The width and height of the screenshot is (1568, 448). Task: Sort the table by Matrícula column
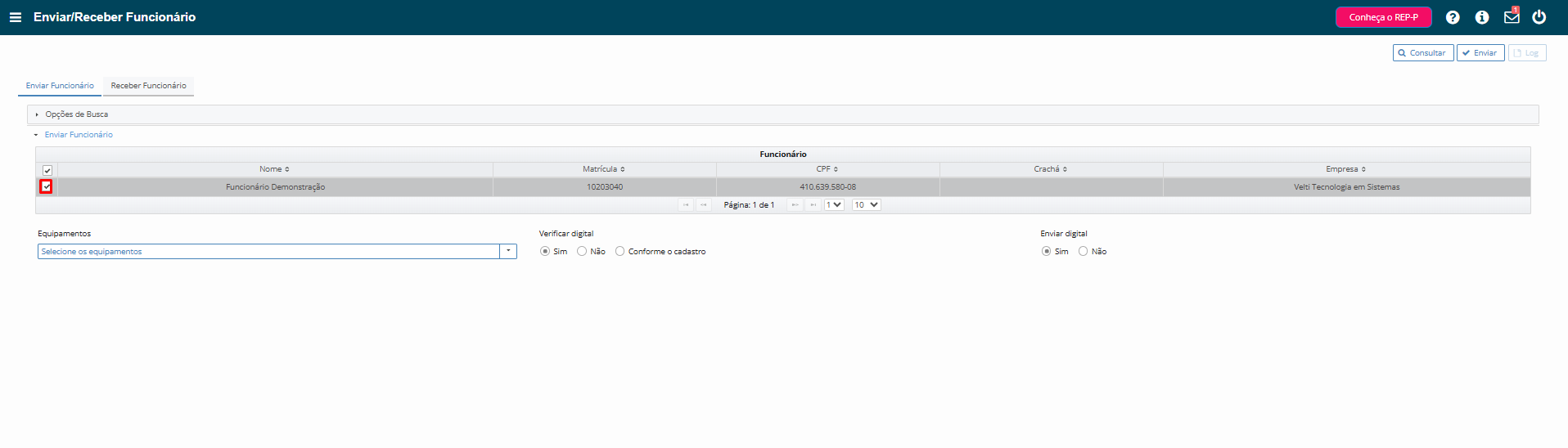point(605,169)
